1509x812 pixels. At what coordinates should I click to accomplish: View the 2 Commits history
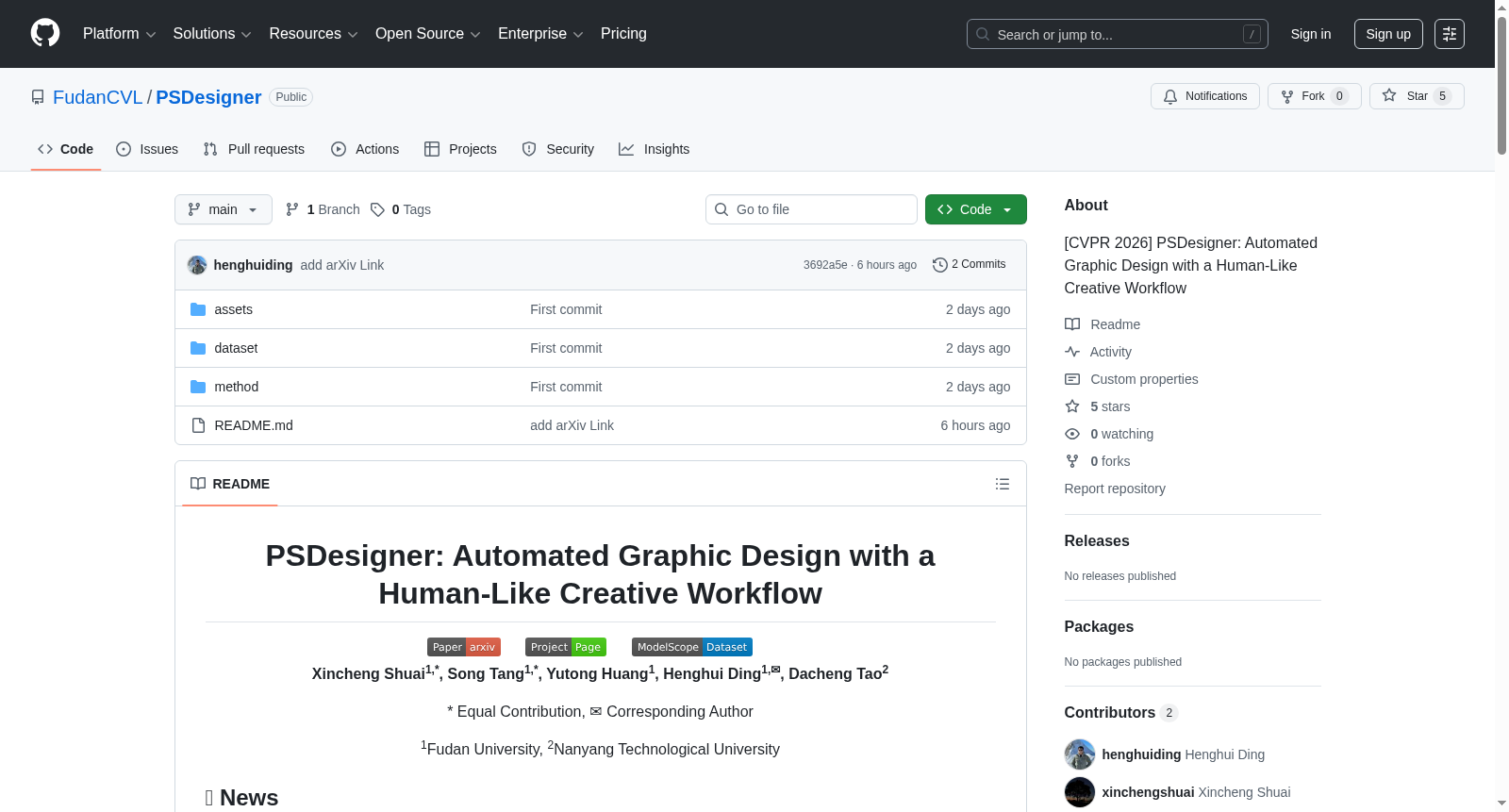[x=970, y=264]
